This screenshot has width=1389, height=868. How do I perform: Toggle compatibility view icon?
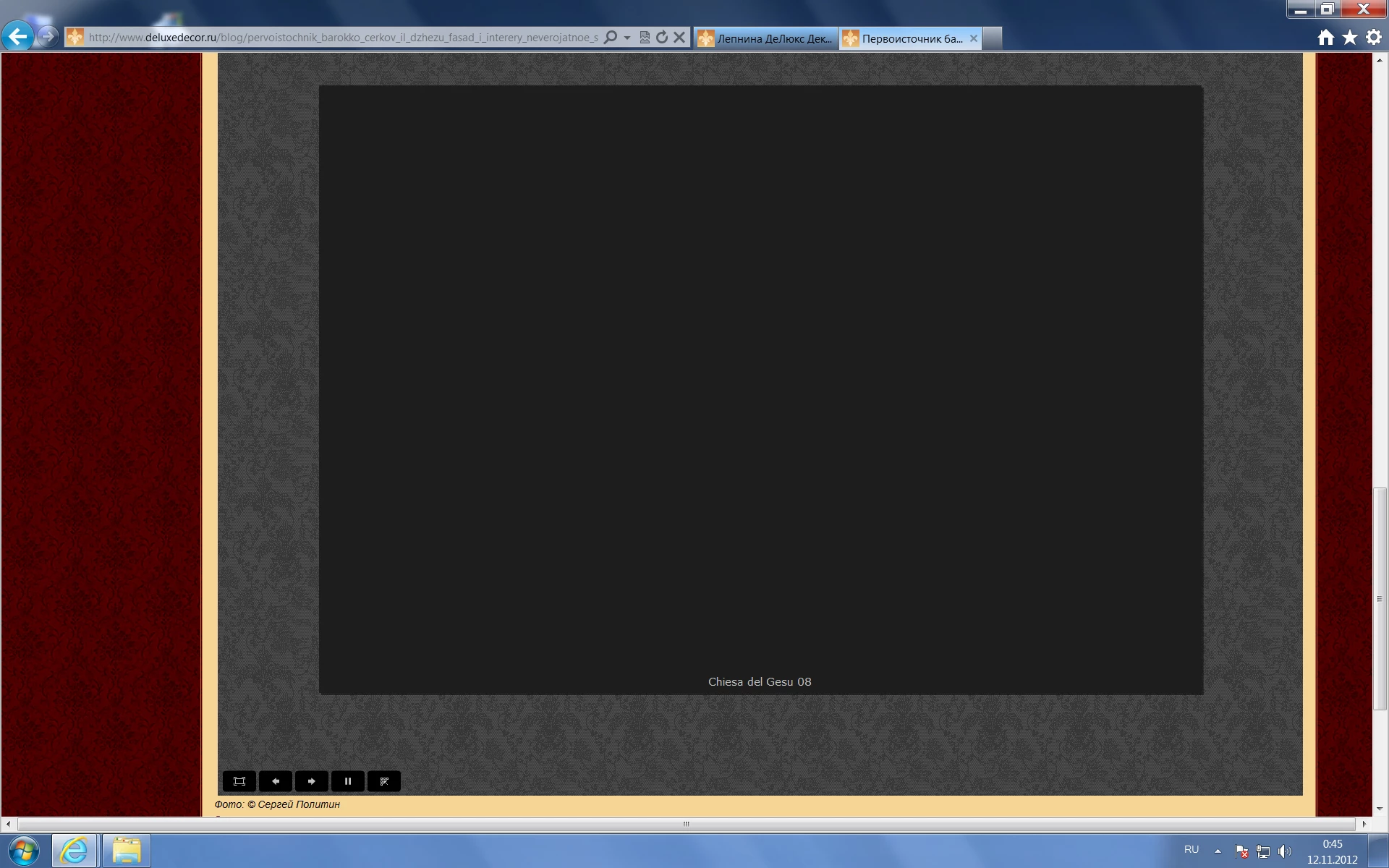[645, 38]
